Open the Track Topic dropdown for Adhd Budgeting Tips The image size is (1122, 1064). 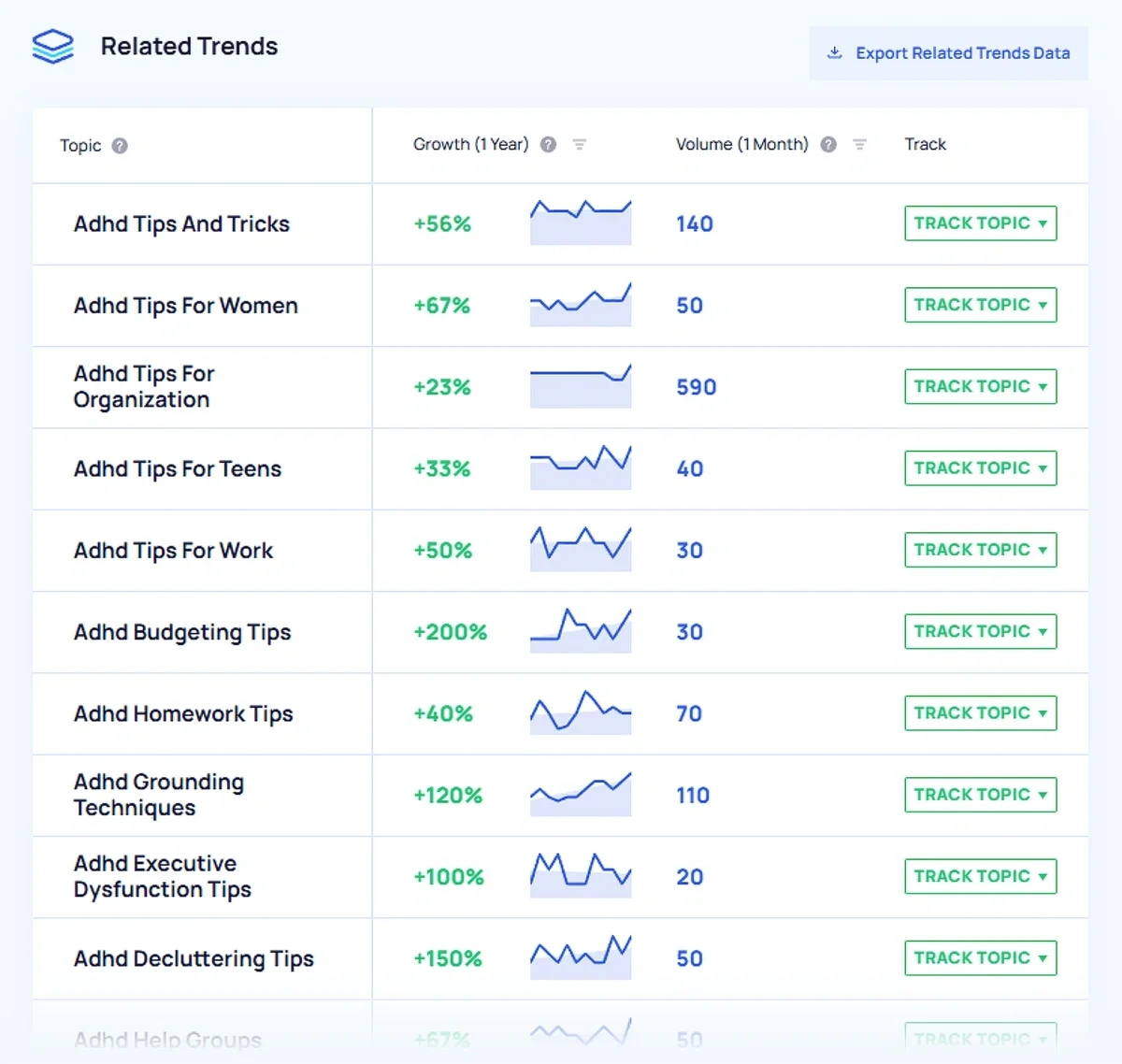[x=1044, y=631]
